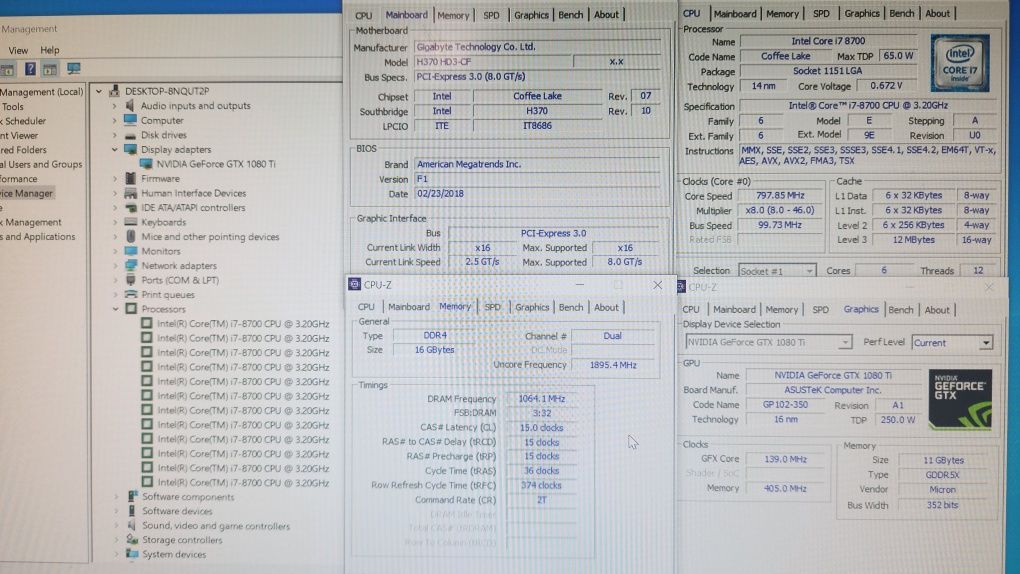Open the Help menu in Computer Management
This screenshot has height=574, width=1020.
click(49, 49)
